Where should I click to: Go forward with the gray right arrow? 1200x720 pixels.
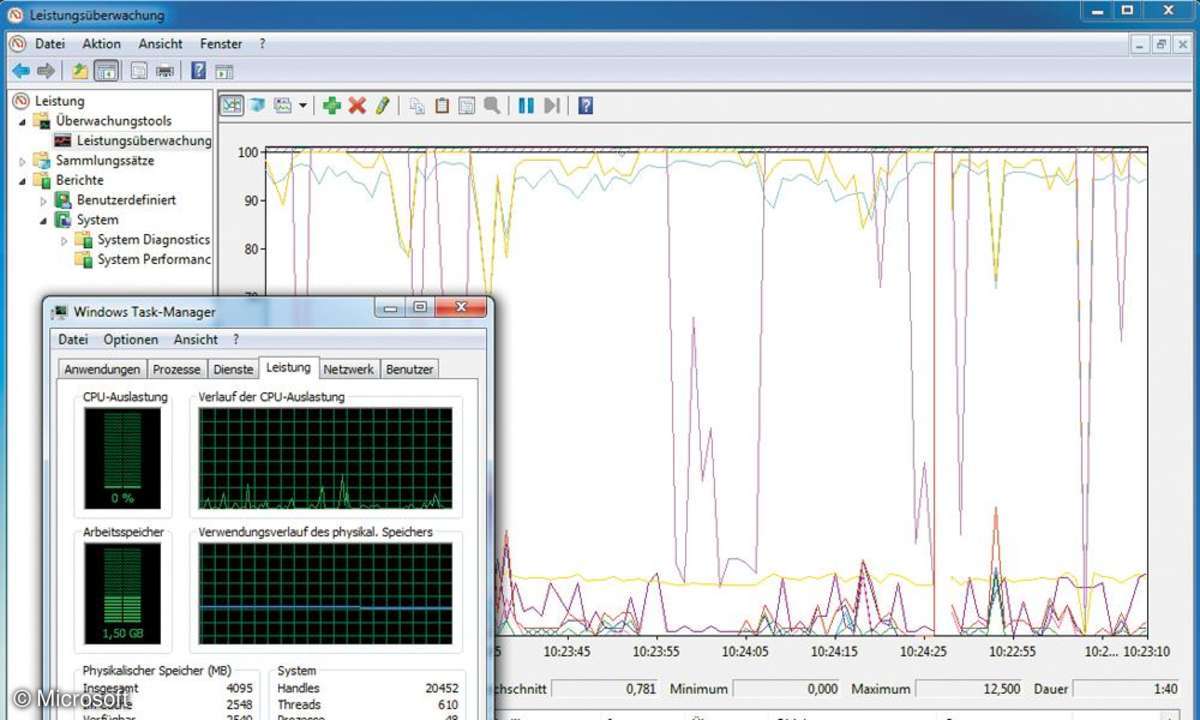point(46,71)
